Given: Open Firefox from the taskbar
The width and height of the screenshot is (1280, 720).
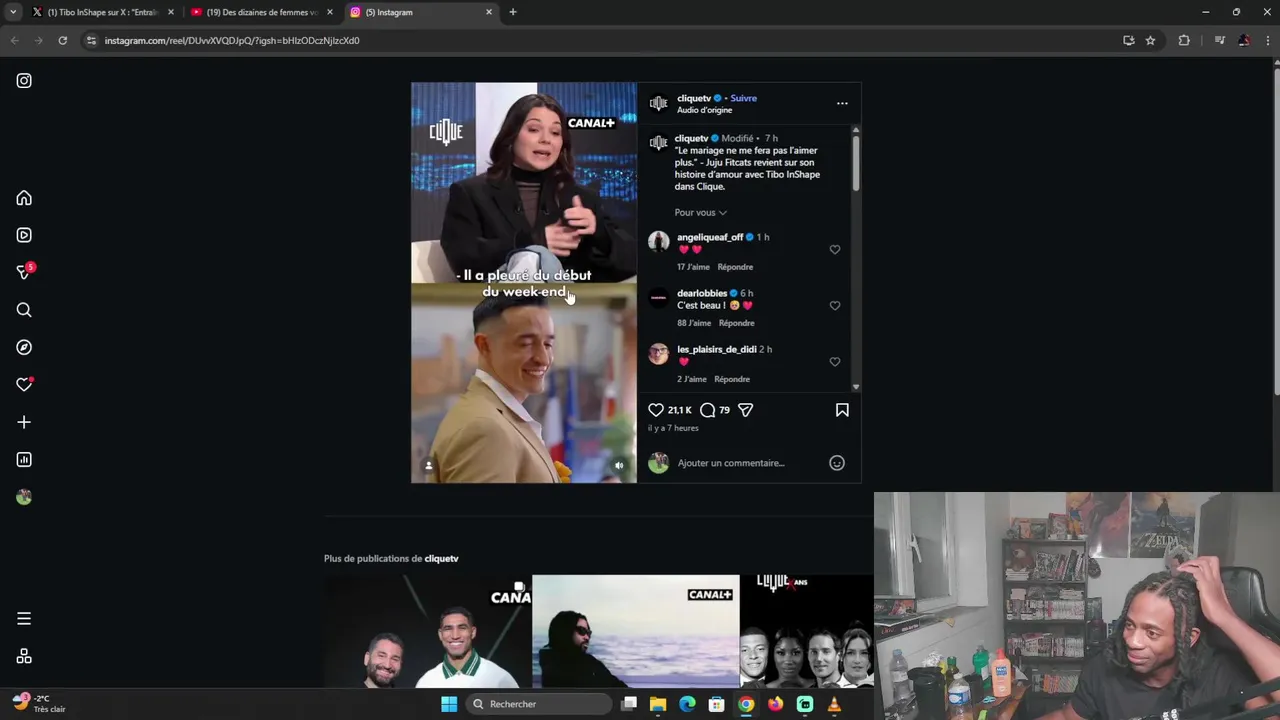Looking at the screenshot, I should pyautogui.click(x=775, y=704).
